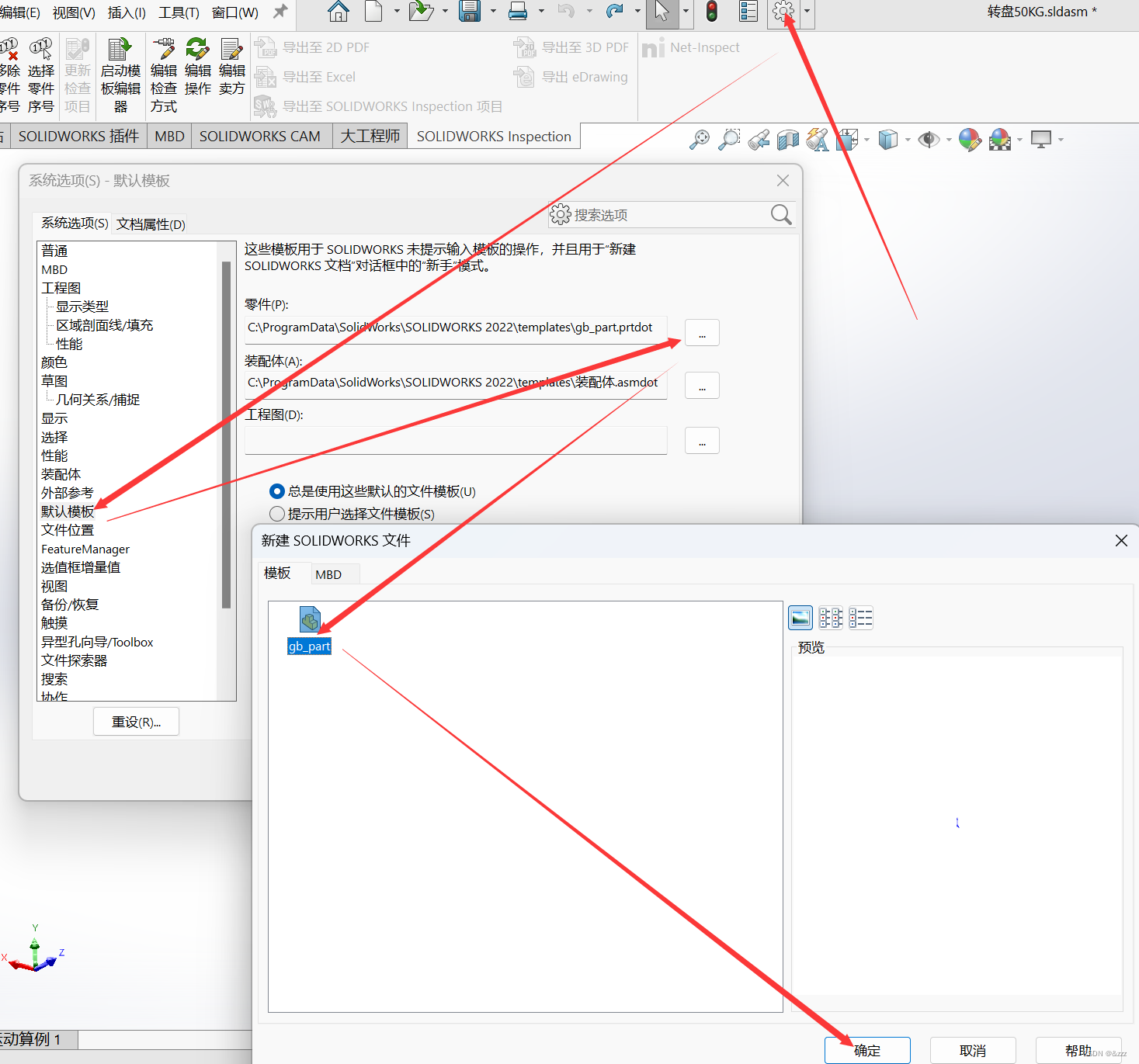1139x1064 pixels.
Task: Click the Print icon
Action: [x=518, y=12]
